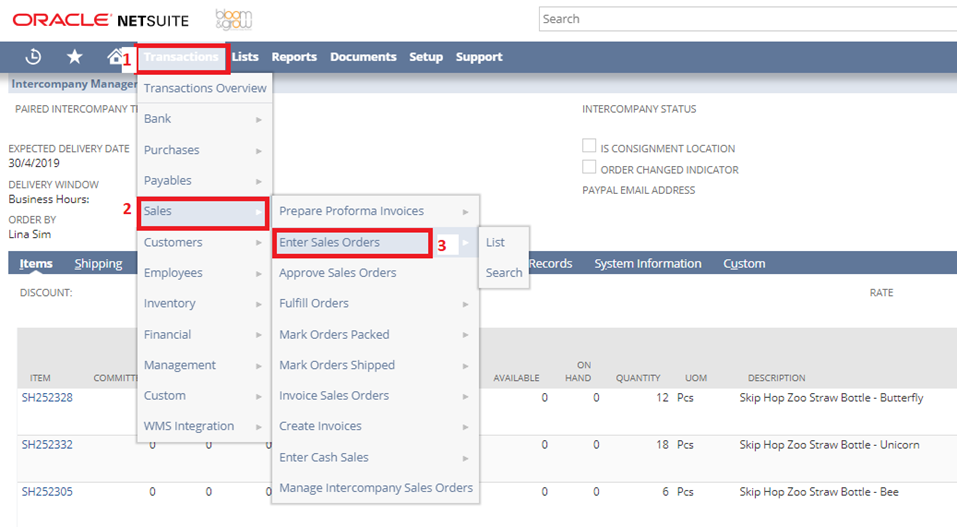This screenshot has height=527, width=957.
Task: Click the Order By value Lina Sim
Action: tap(30, 234)
